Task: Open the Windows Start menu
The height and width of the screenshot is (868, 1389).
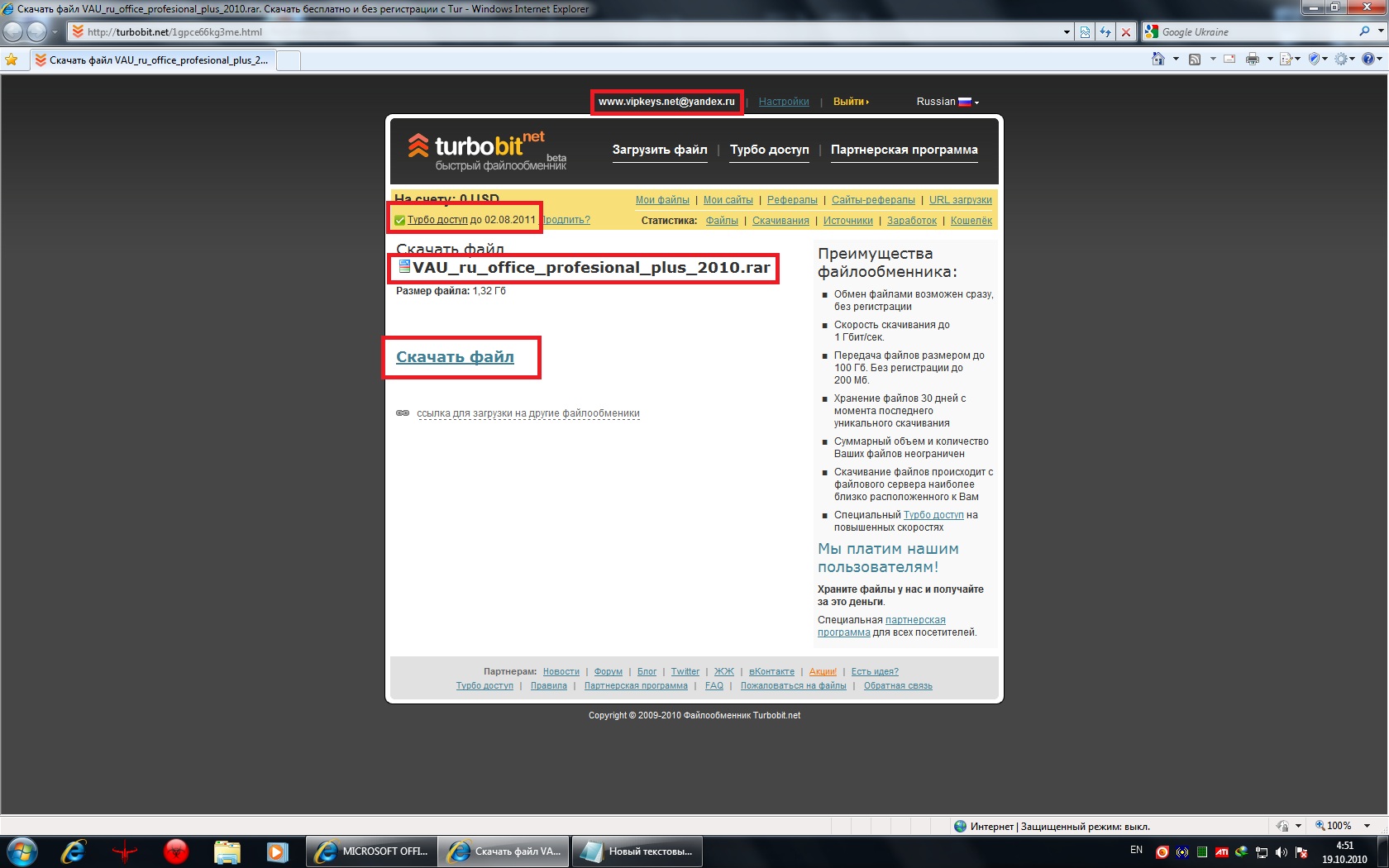Action: pyautogui.click(x=21, y=851)
